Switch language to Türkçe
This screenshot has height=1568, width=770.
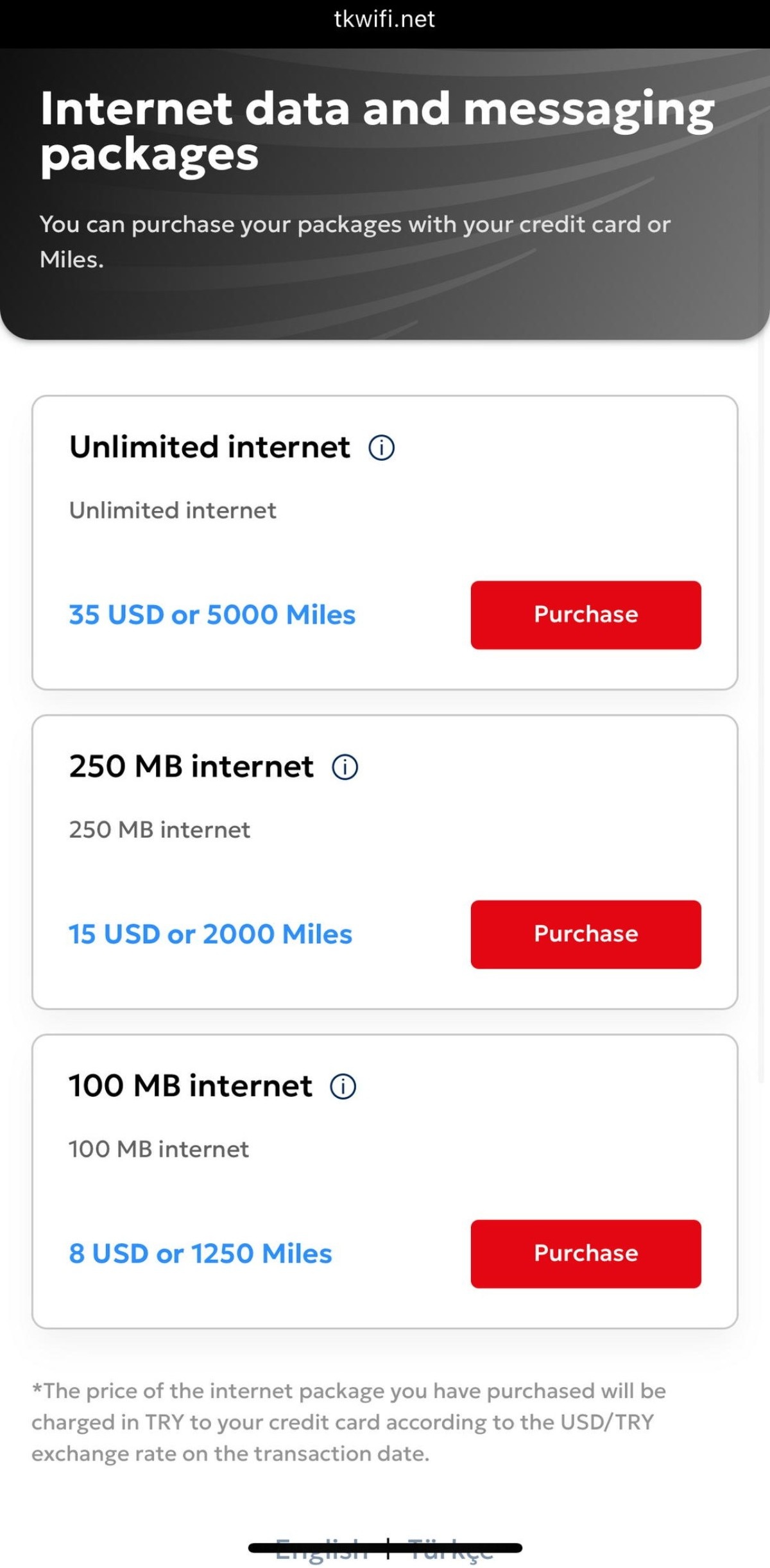[450, 1550]
